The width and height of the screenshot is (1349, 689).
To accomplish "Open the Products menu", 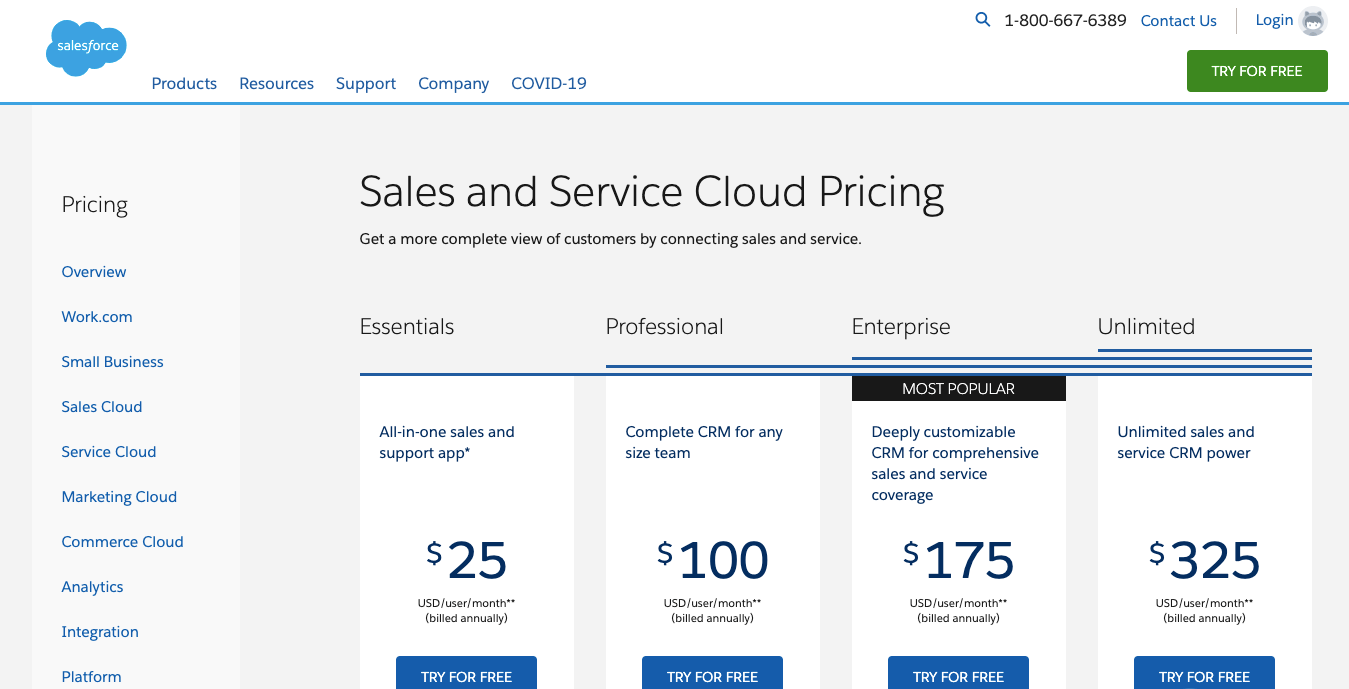I will tap(184, 84).
